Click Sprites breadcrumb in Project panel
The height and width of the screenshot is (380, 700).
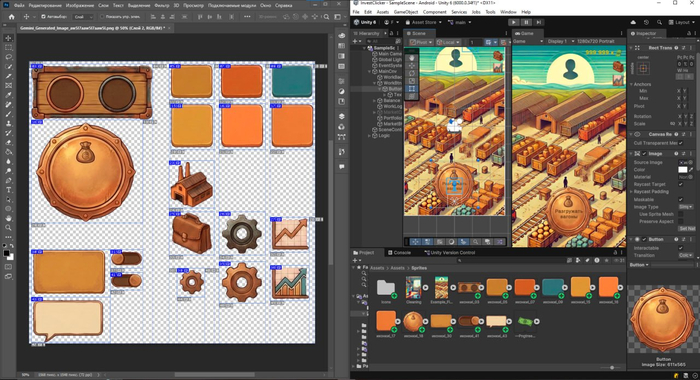pyautogui.click(x=419, y=268)
